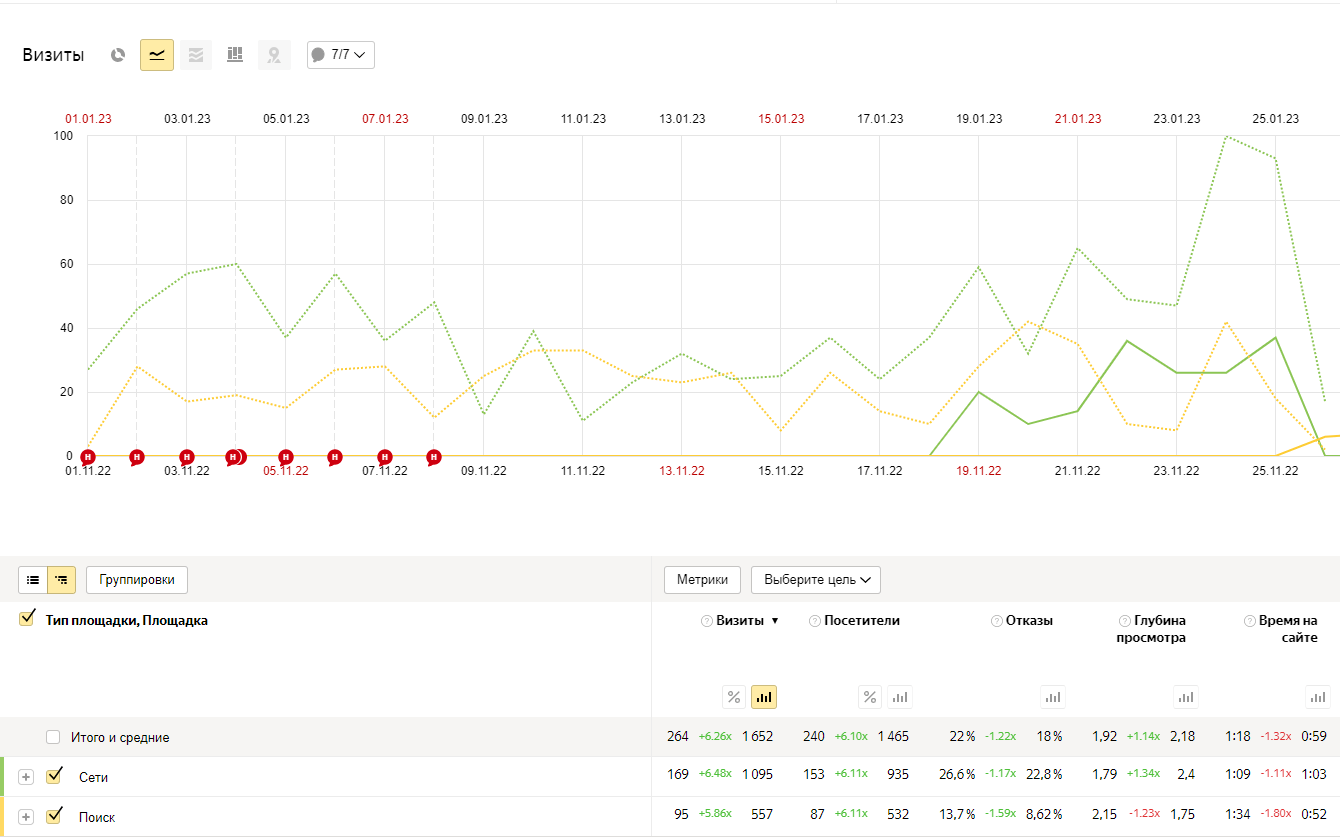
Task: Switch table to tree view
Action: [62, 580]
